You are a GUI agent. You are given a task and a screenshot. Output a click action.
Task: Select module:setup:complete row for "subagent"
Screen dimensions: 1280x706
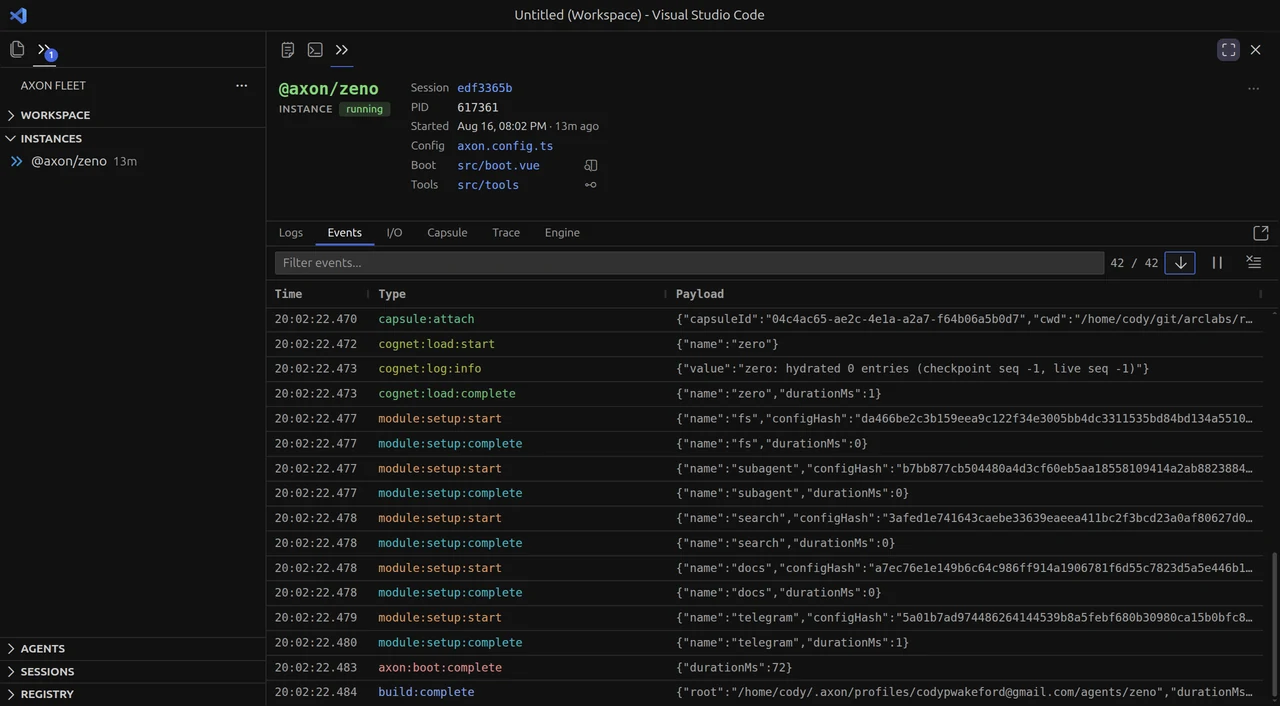(767, 493)
